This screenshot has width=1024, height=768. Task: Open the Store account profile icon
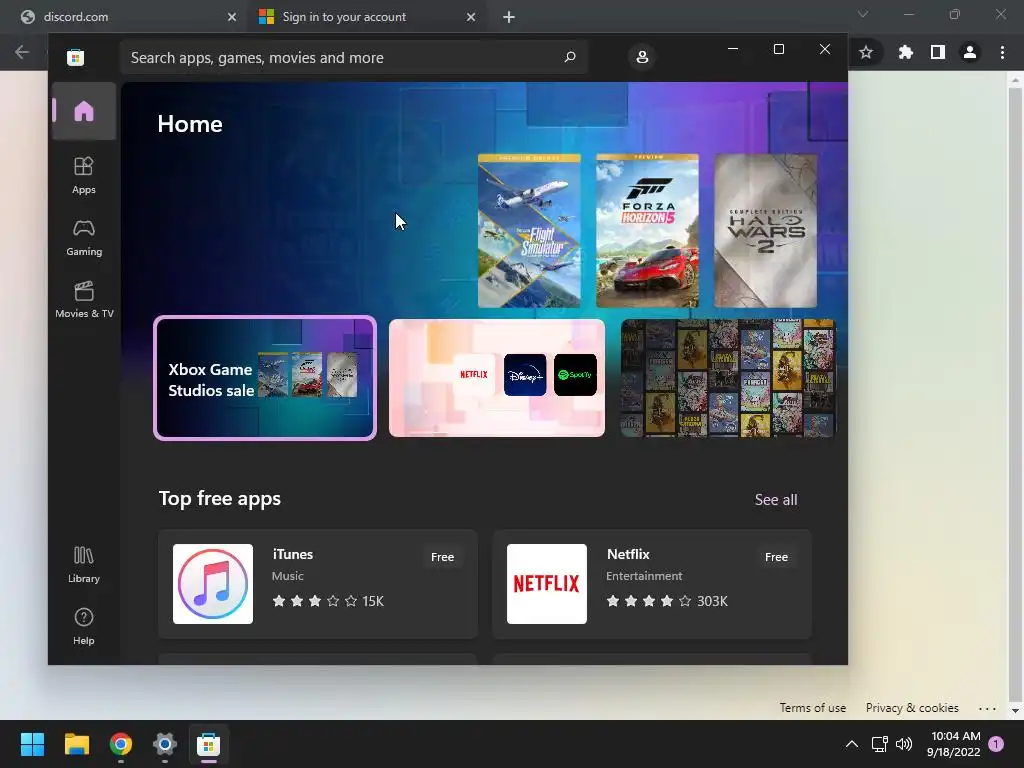tap(642, 57)
